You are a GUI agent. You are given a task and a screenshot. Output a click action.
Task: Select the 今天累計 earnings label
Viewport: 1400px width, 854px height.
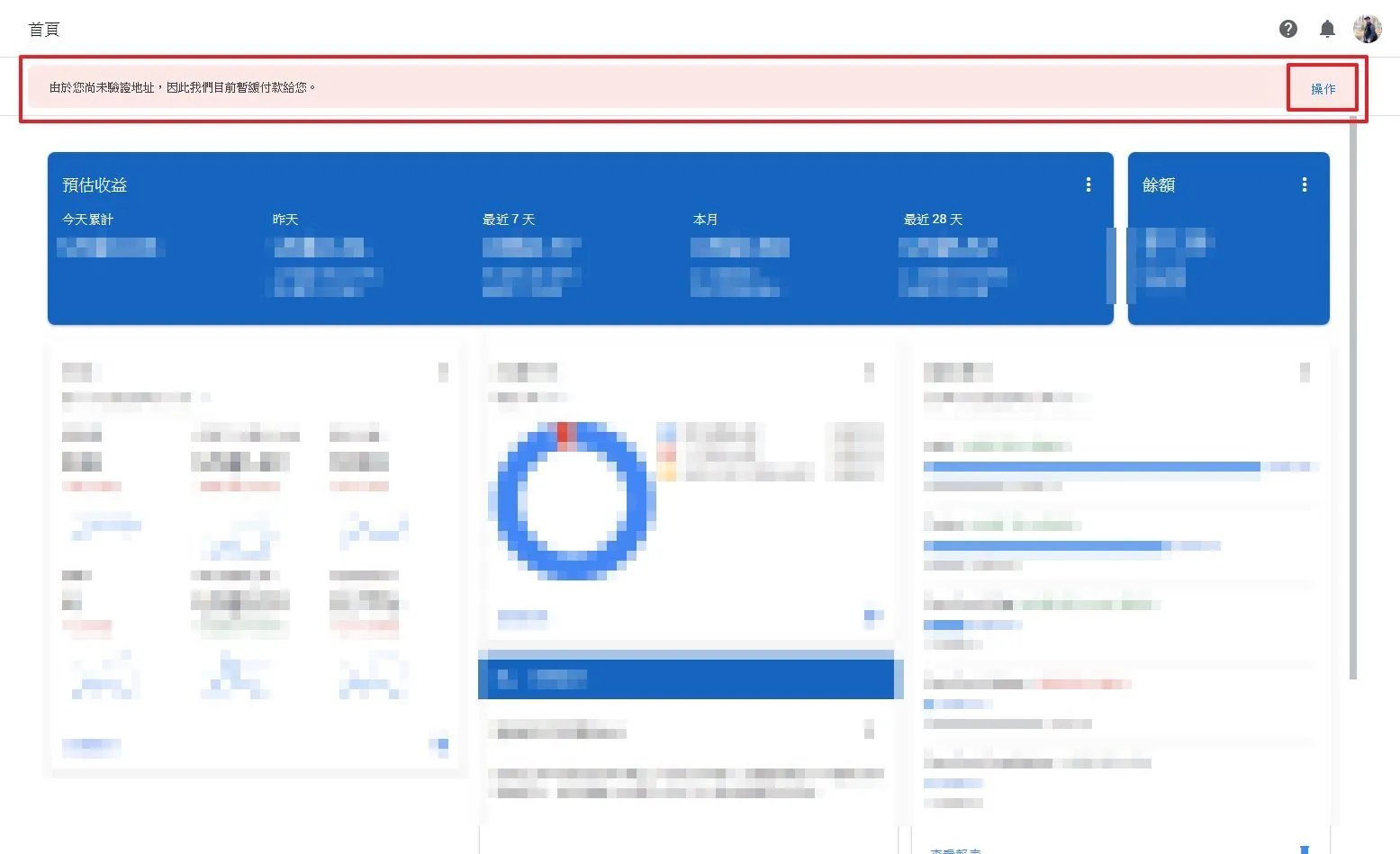click(x=87, y=219)
